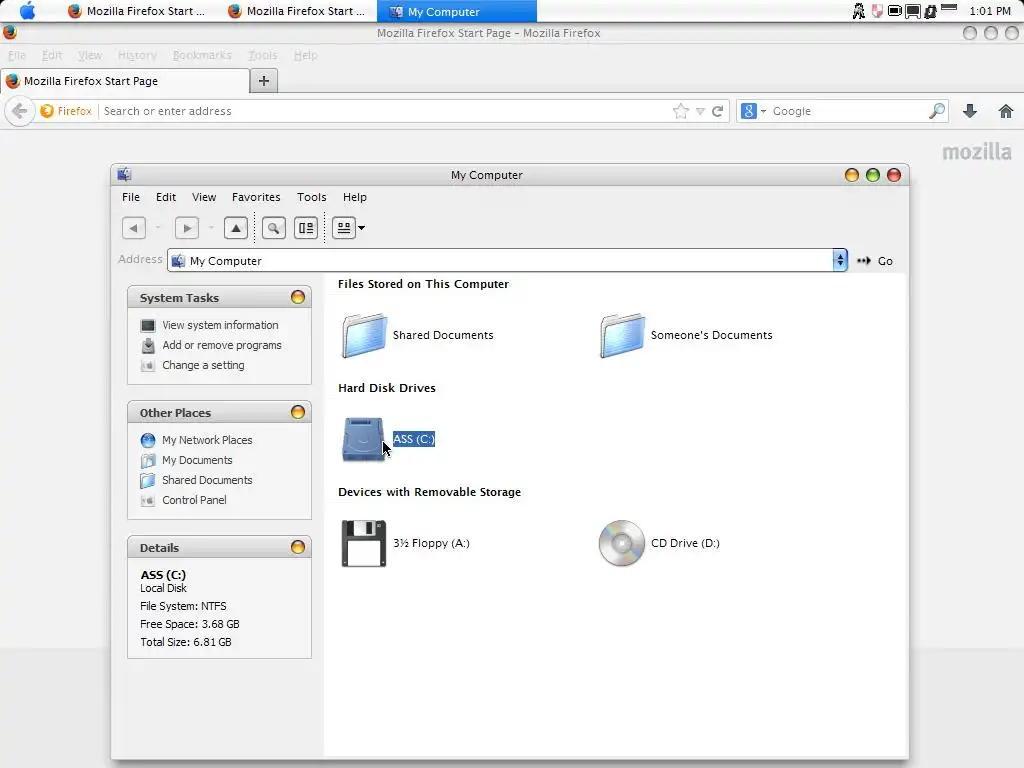Screen dimensions: 1024x768
Task: Toggle the Folders pane toolbar button
Action: pyautogui.click(x=306, y=228)
